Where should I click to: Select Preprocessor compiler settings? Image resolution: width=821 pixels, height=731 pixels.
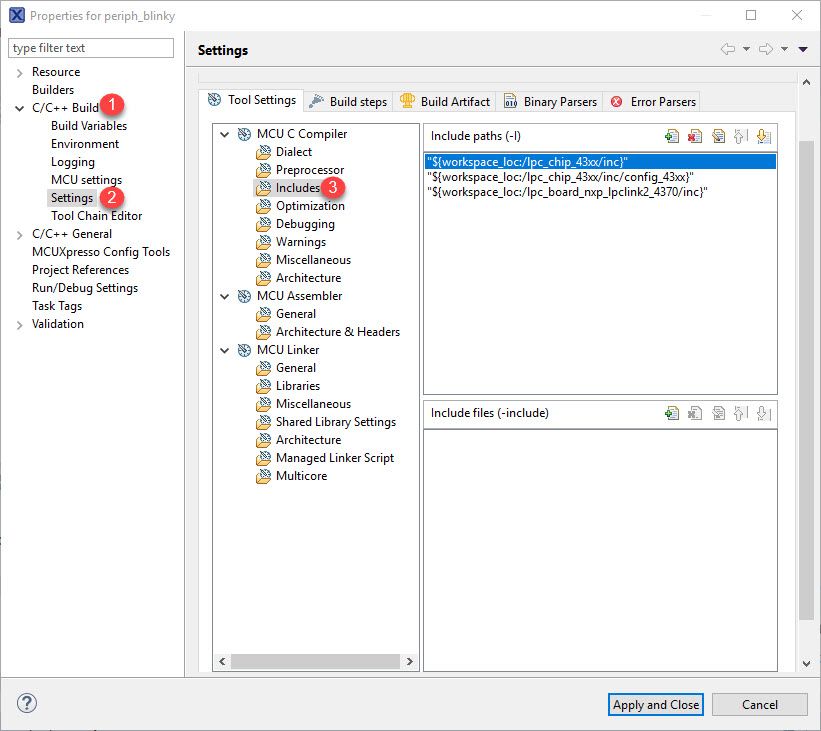(x=309, y=170)
